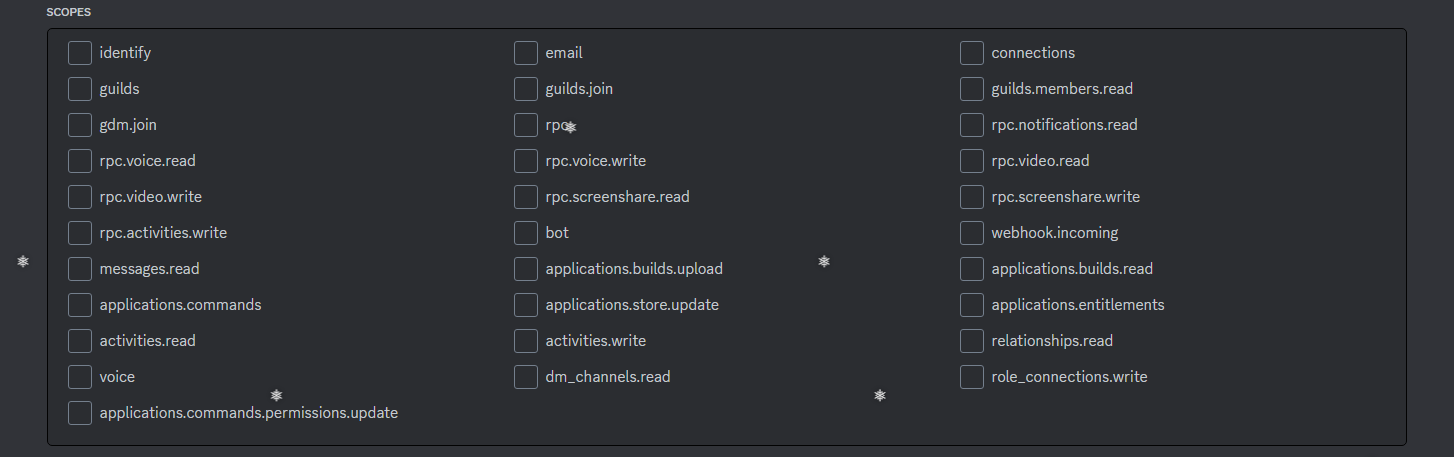Enable the rpc.notifications.read scope
This screenshot has height=457, width=1454.
tap(972, 125)
